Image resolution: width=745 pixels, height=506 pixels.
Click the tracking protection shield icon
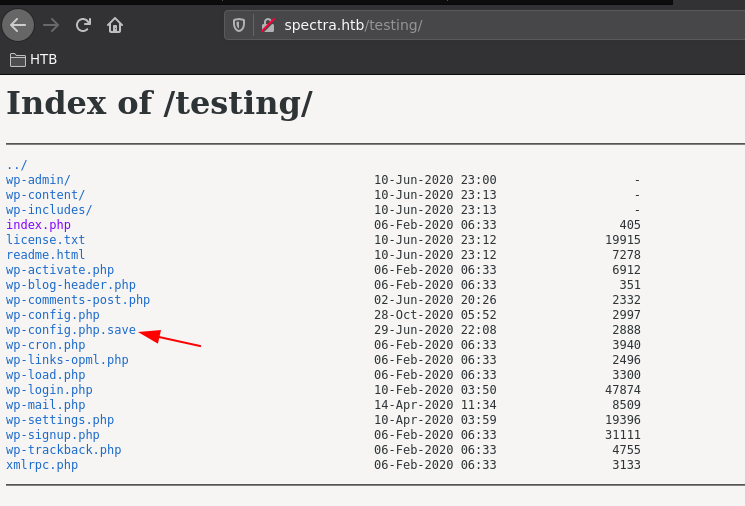tap(239, 25)
